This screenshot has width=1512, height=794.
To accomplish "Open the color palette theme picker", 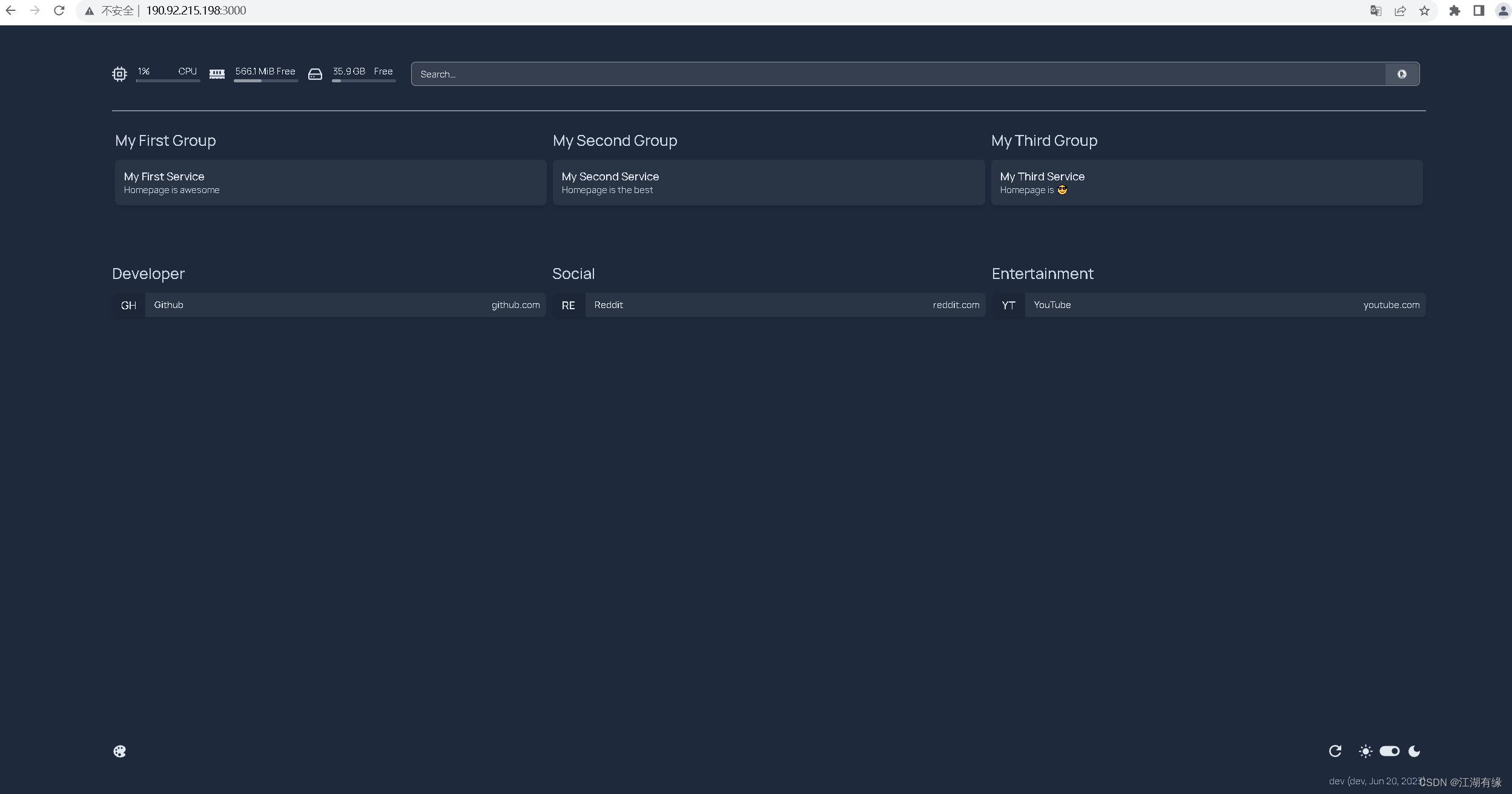I will pos(120,751).
